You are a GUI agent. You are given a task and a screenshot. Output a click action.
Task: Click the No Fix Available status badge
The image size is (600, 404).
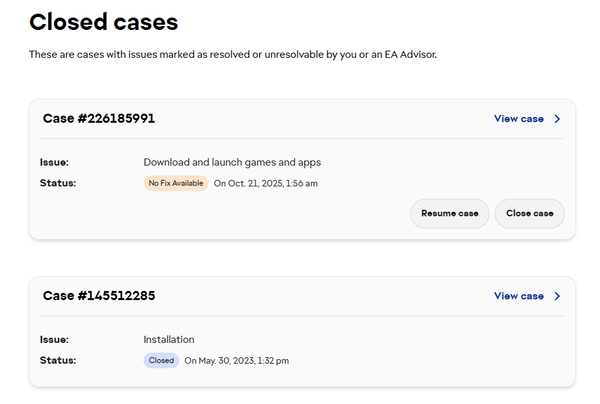[176, 183]
